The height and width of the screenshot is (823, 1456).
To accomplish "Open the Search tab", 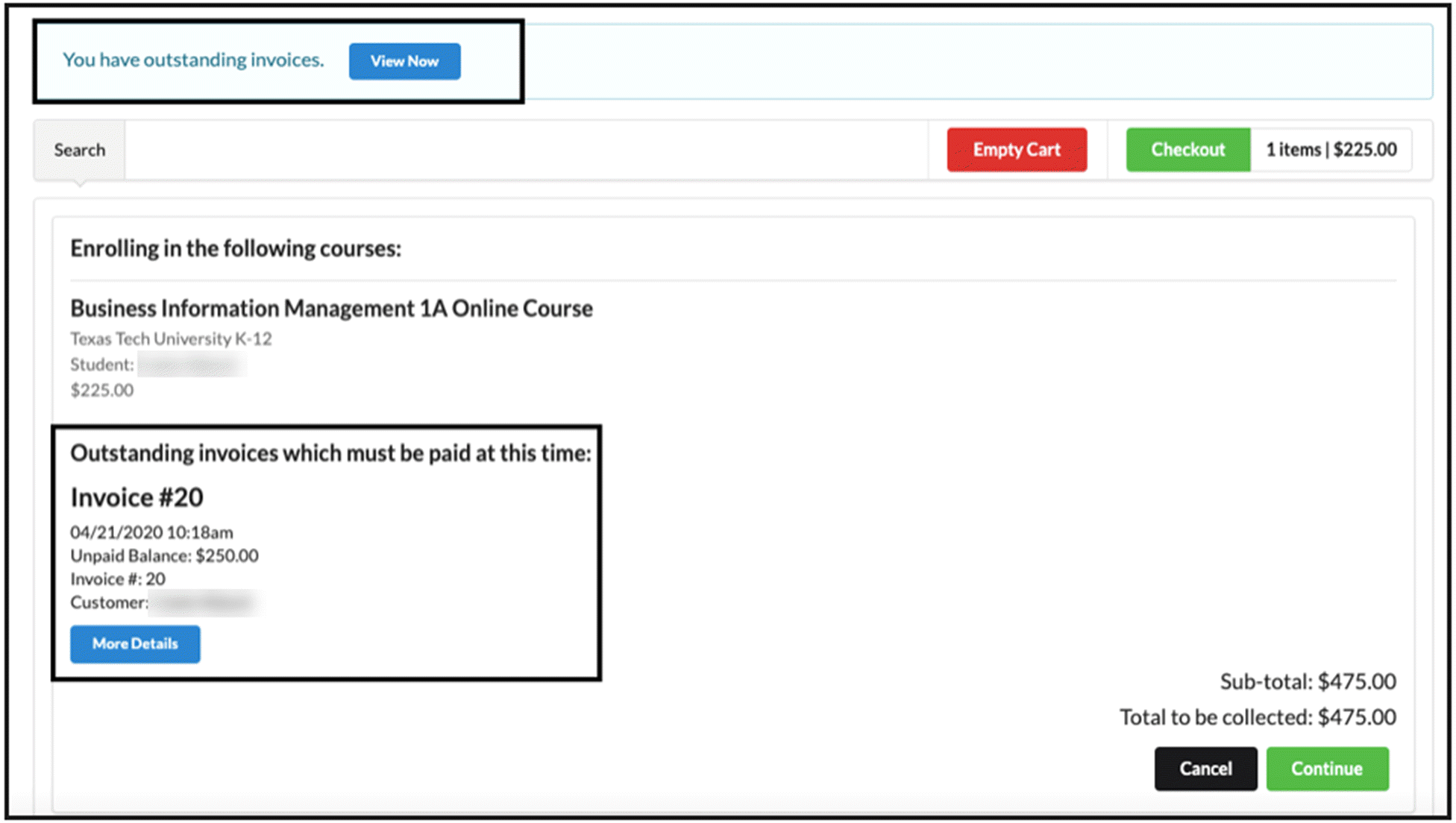I will [79, 150].
